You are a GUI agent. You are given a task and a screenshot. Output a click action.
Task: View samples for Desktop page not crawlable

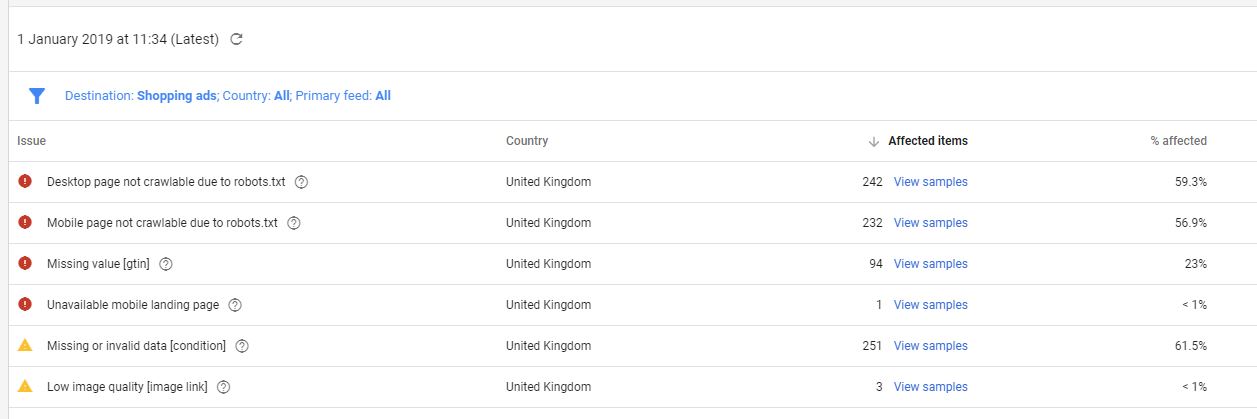(x=930, y=182)
